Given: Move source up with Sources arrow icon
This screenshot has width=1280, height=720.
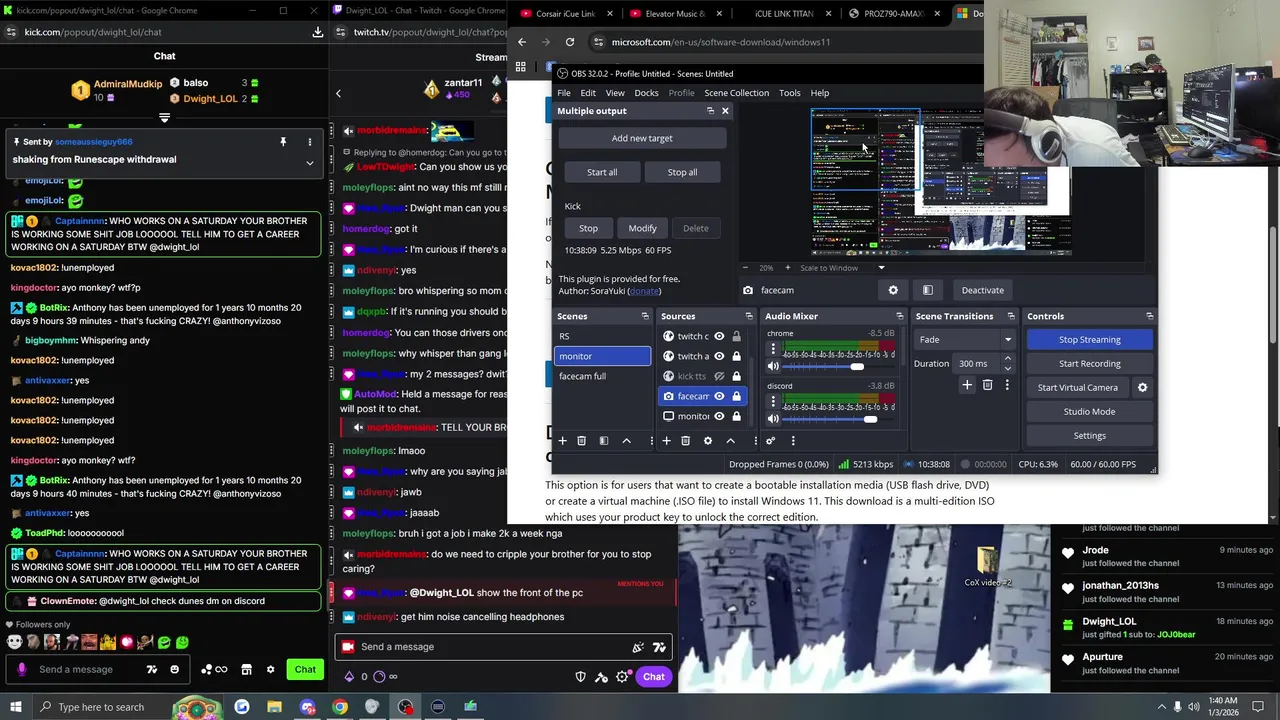Looking at the screenshot, I should tap(730, 441).
